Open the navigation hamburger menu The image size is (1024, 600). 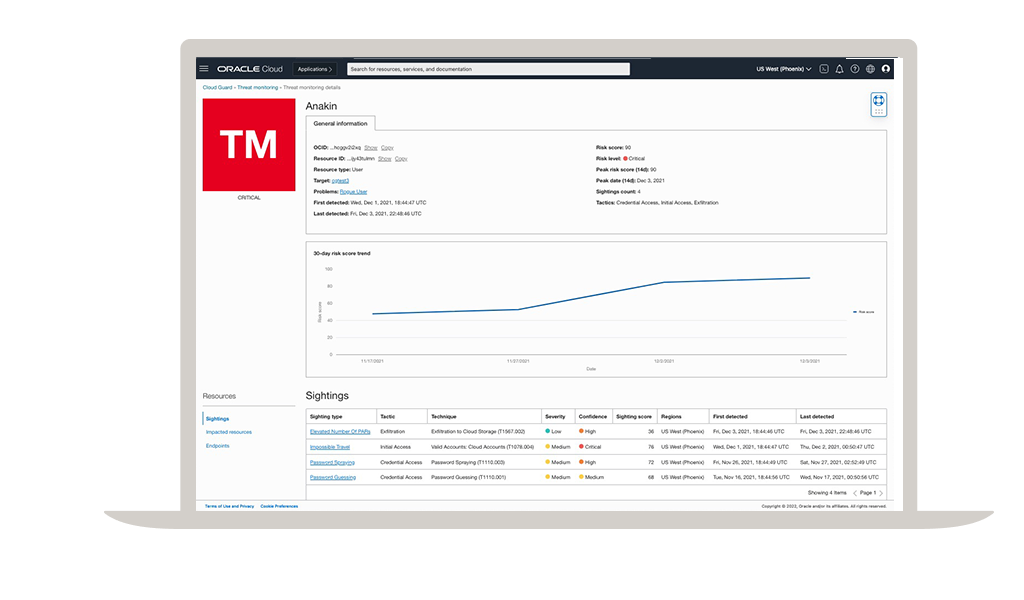click(203, 68)
